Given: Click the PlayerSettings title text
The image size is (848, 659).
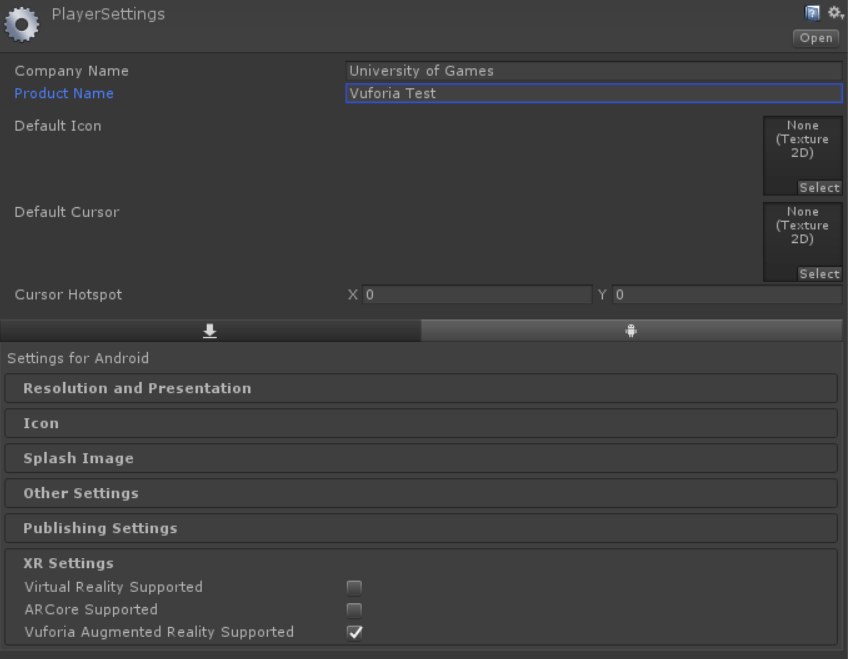Looking at the screenshot, I should (108, 14).
